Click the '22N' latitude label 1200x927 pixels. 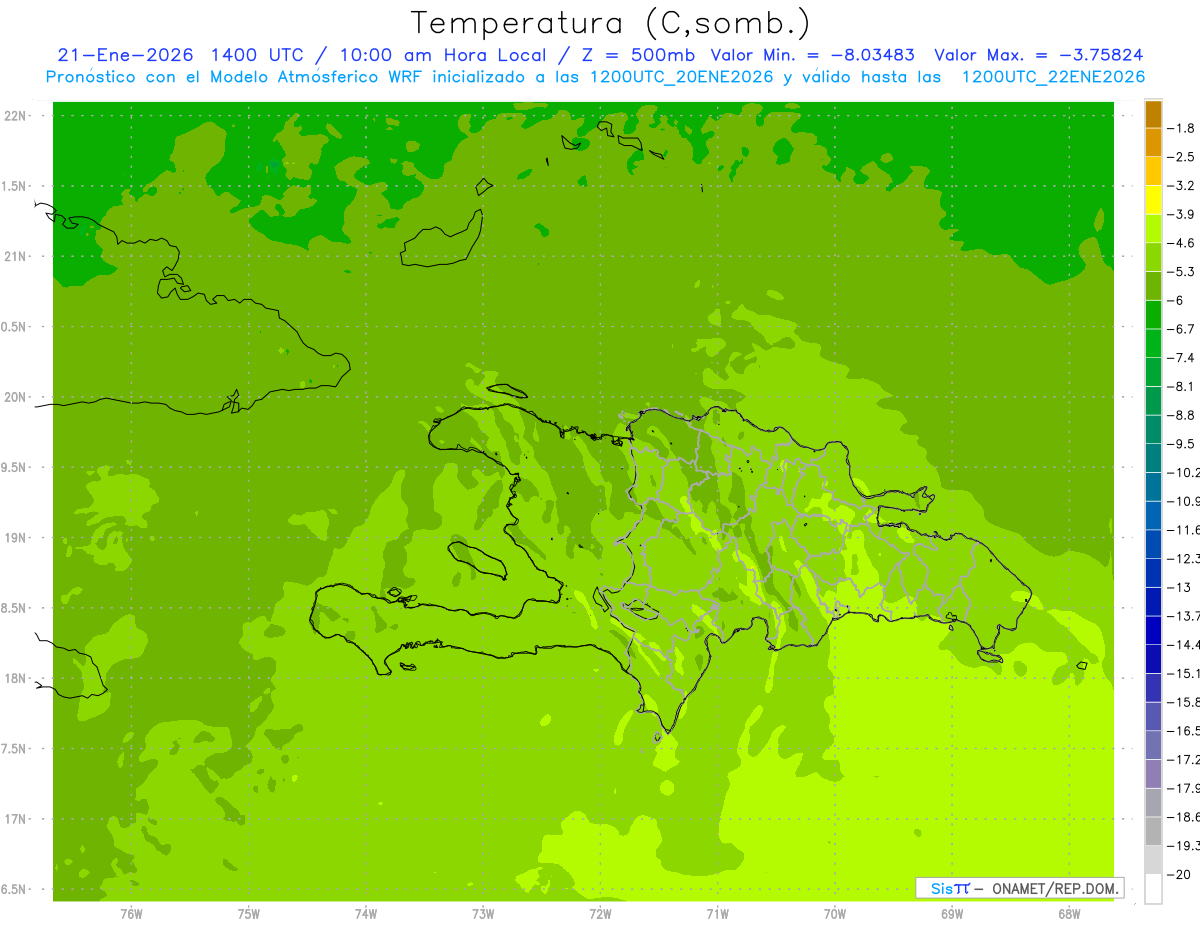click(17, 116)
